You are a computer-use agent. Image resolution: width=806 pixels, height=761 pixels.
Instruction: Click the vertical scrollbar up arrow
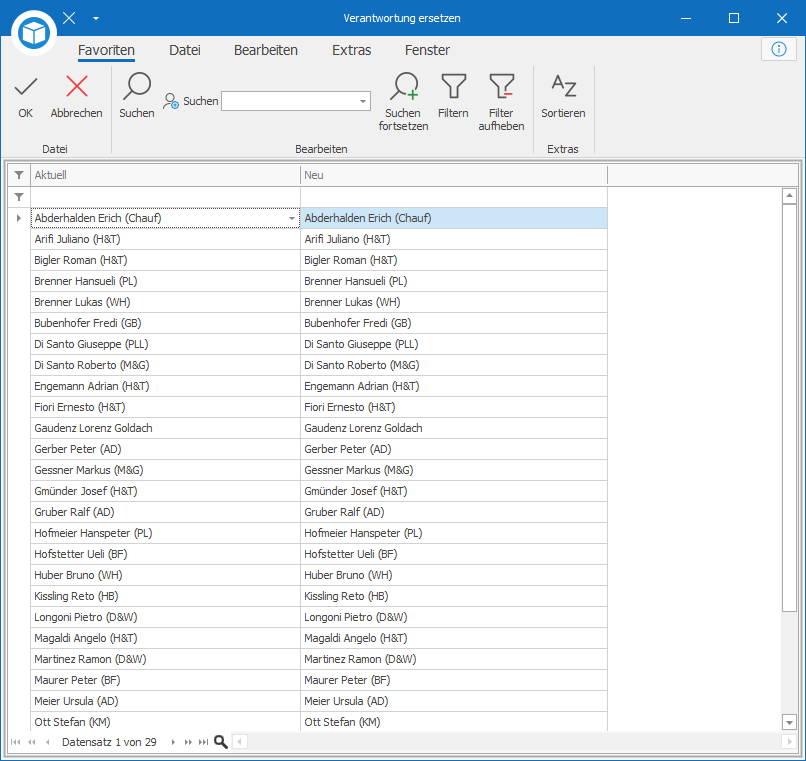click(789, 196)
